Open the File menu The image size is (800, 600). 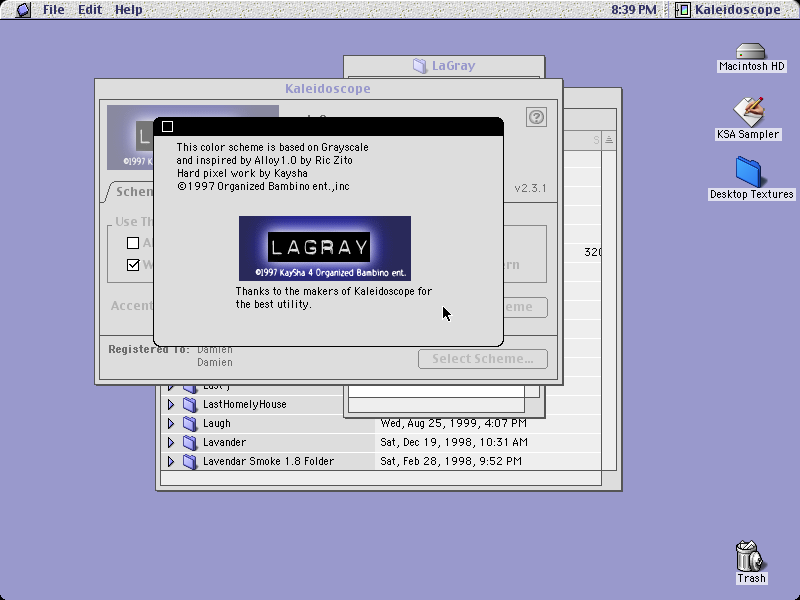tap(54, 10)
